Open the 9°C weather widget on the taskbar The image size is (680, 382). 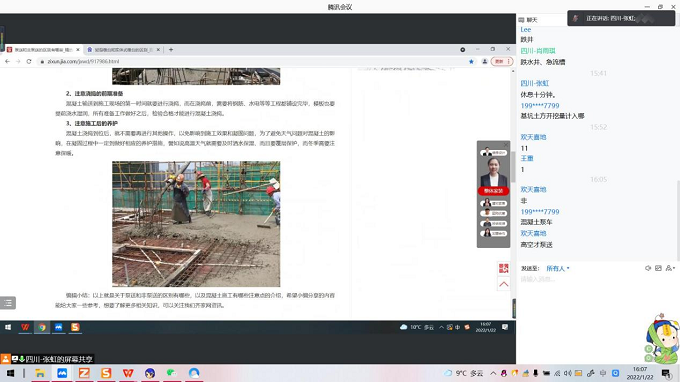(x=464, y=373)
